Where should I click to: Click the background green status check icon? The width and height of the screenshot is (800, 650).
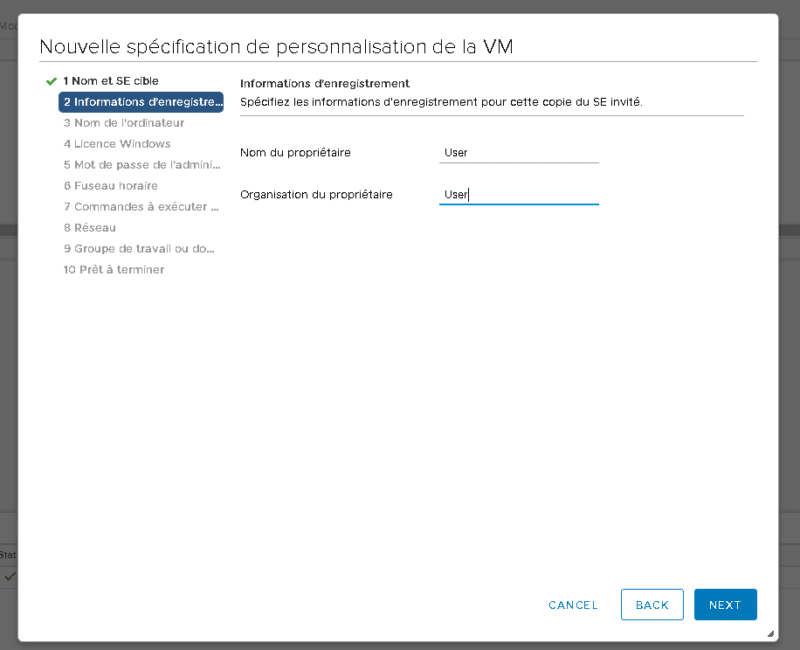(9, 577)
